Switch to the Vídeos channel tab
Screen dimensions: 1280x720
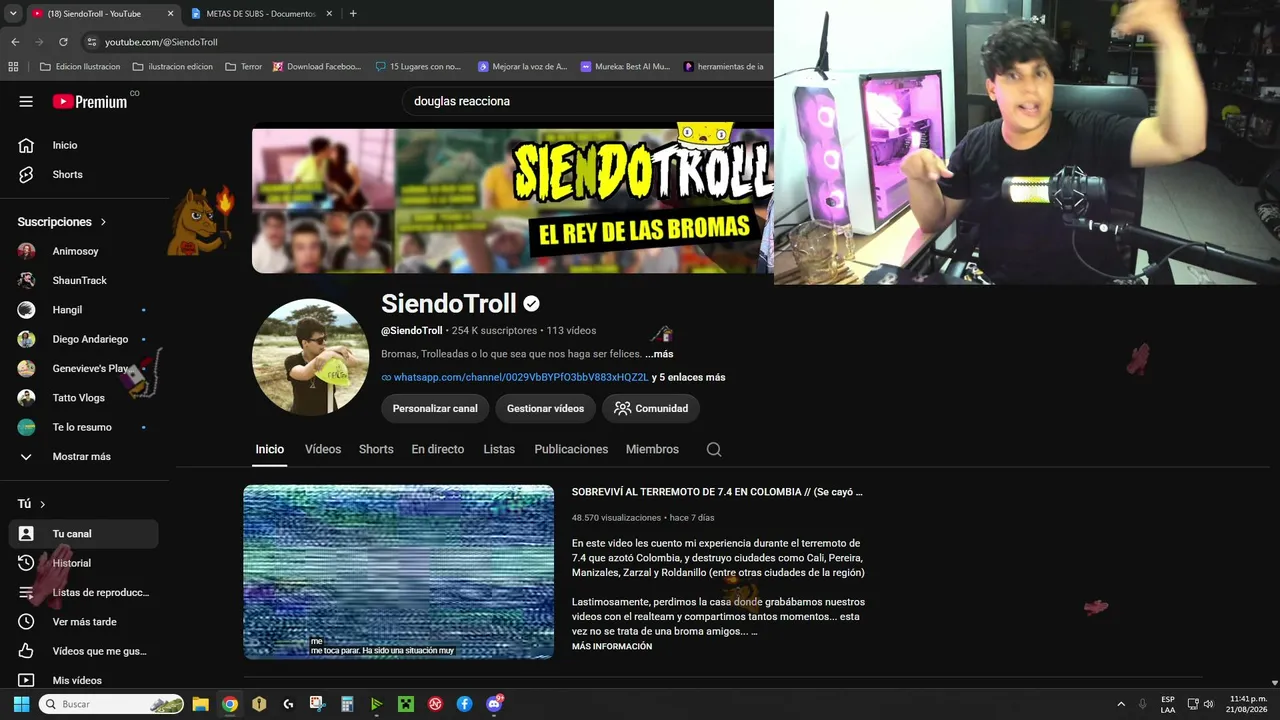pos(323,449)
